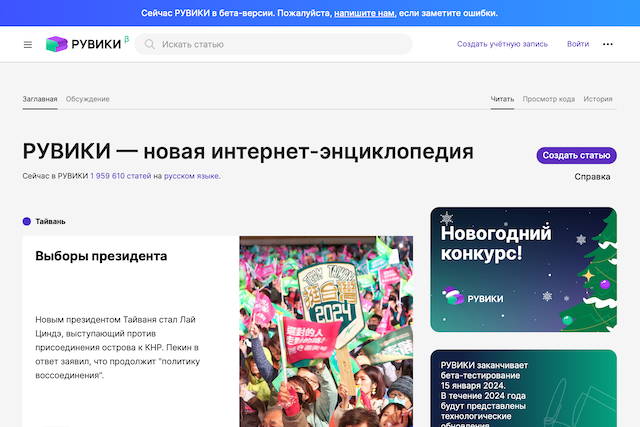Open the Тайвань category label
The image size is (640, 427).
click(50, 221)
